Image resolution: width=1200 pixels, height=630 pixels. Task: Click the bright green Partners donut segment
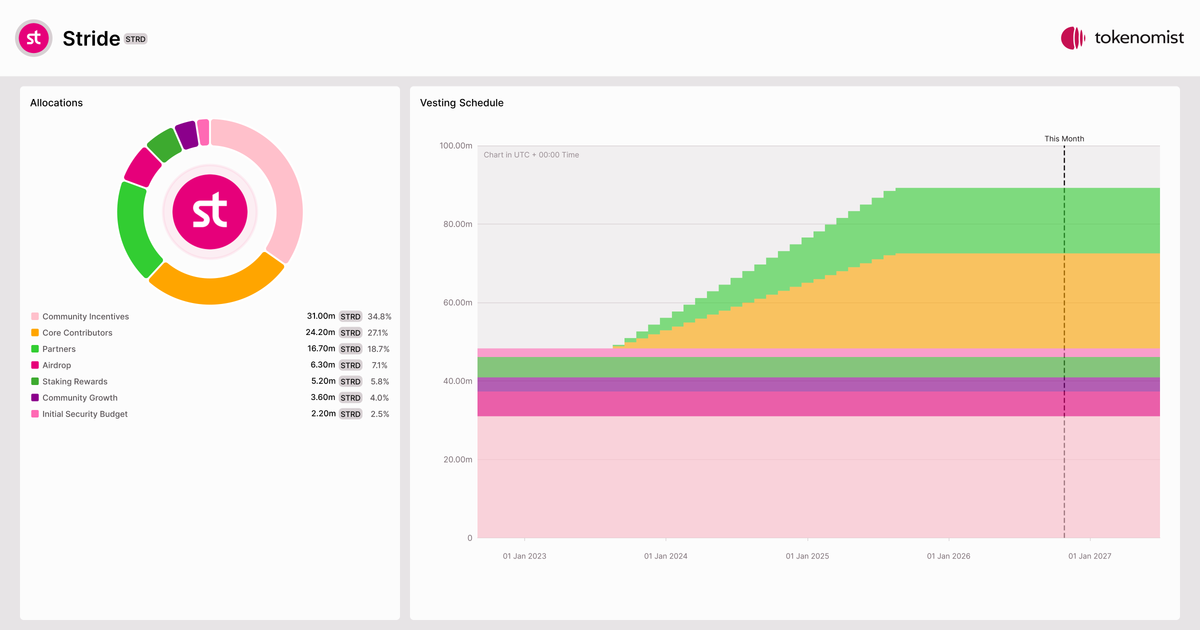tap(132, 230)
